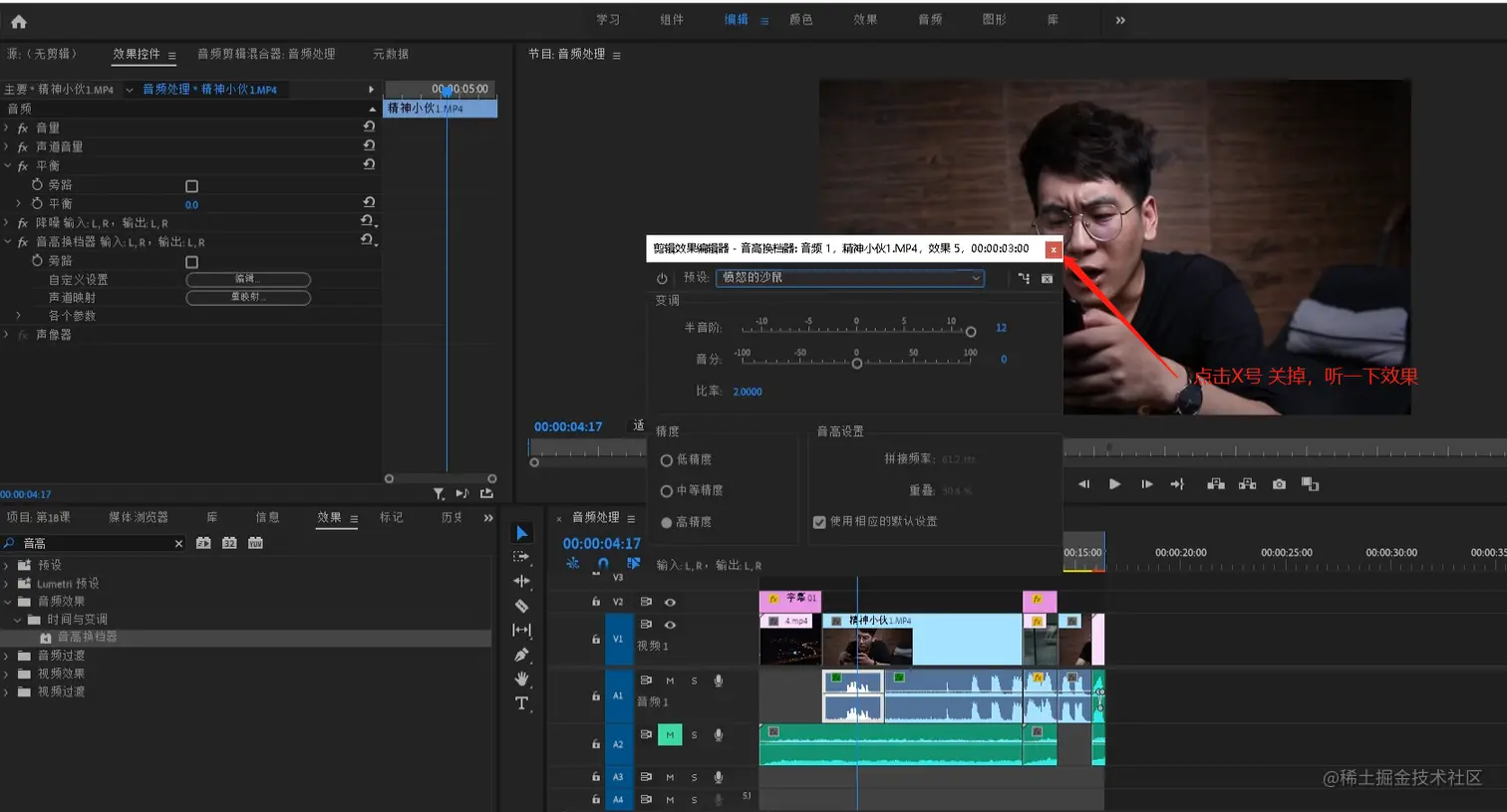Viewport: 1507px width, 812px height.
Task: Select the Slip tool
Action: [x=521, y=630]
